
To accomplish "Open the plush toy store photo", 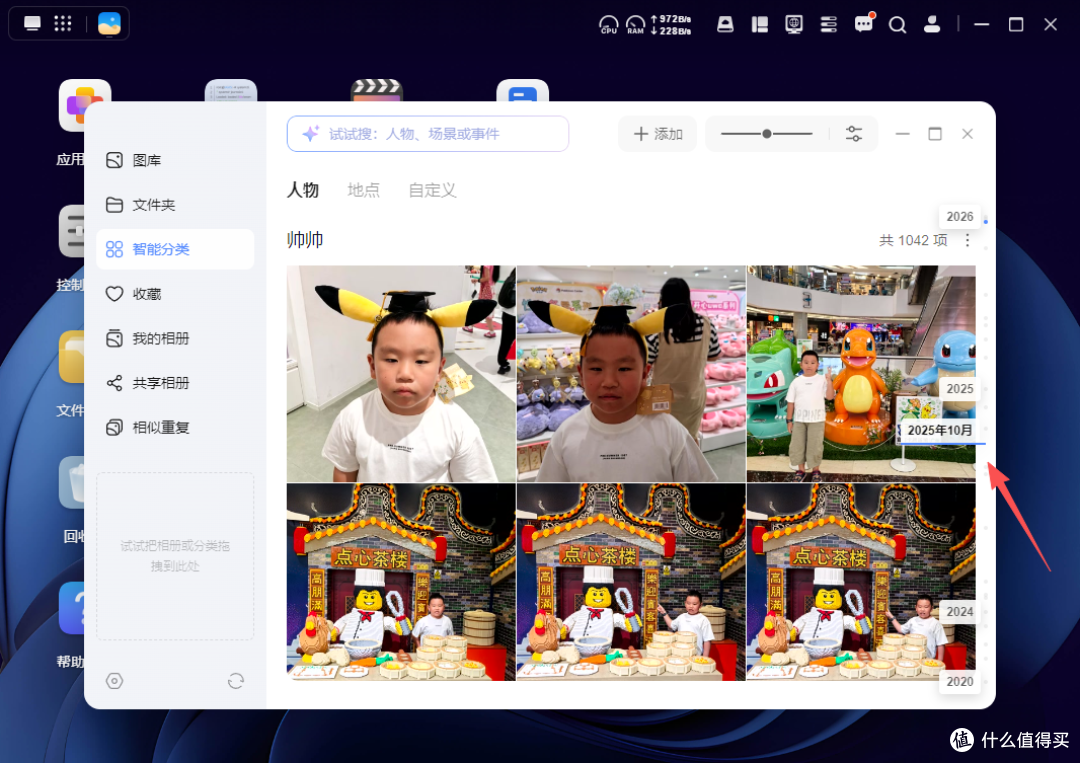I will [x=631, y=374].
